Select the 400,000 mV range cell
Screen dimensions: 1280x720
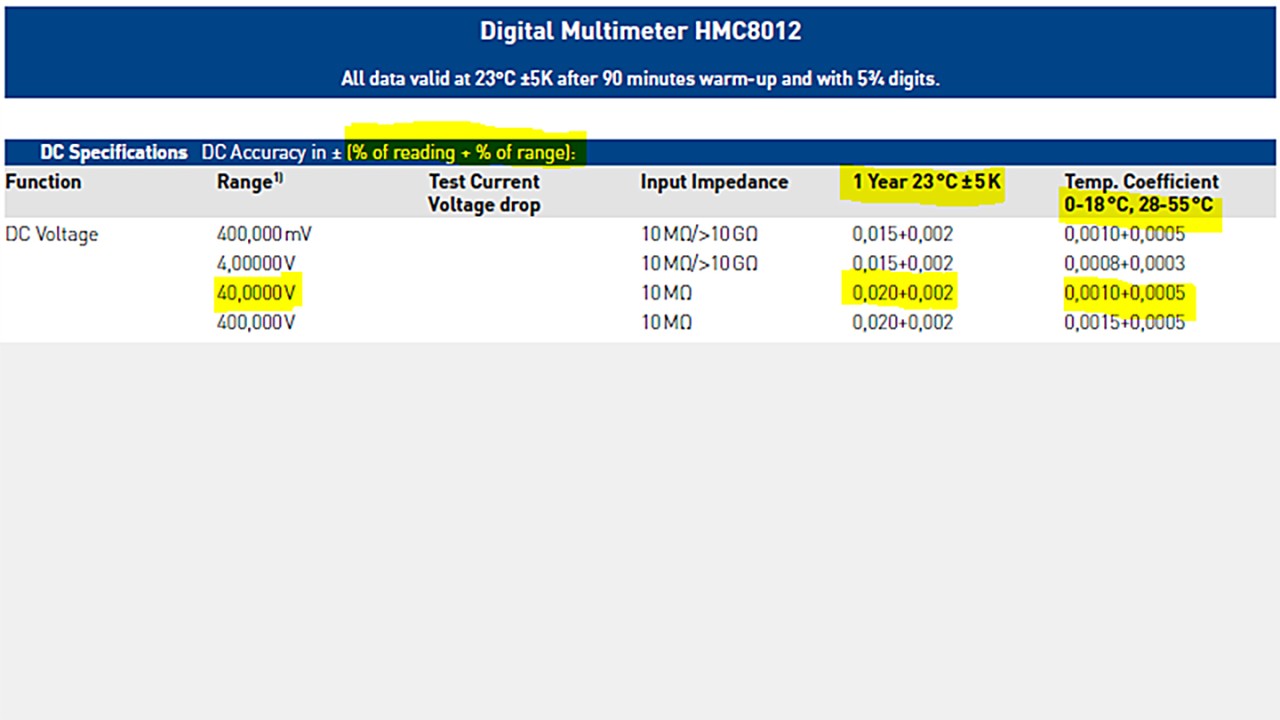[x=265, y=234]
